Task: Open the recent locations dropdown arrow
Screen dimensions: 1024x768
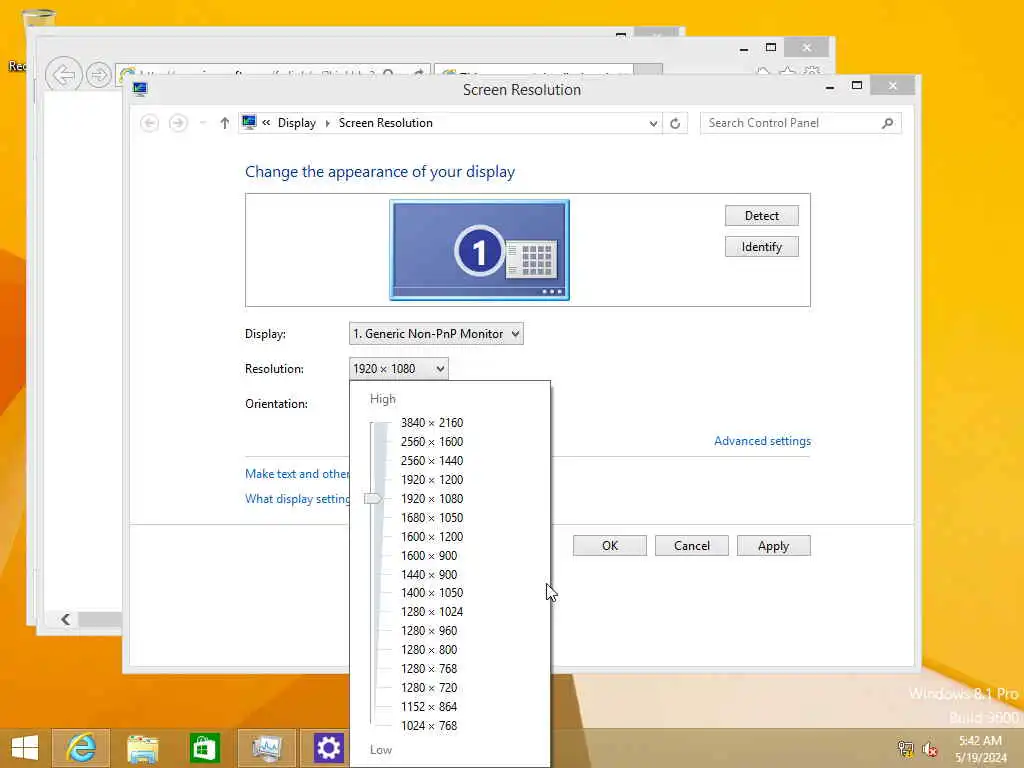Action: pos(203,123)
